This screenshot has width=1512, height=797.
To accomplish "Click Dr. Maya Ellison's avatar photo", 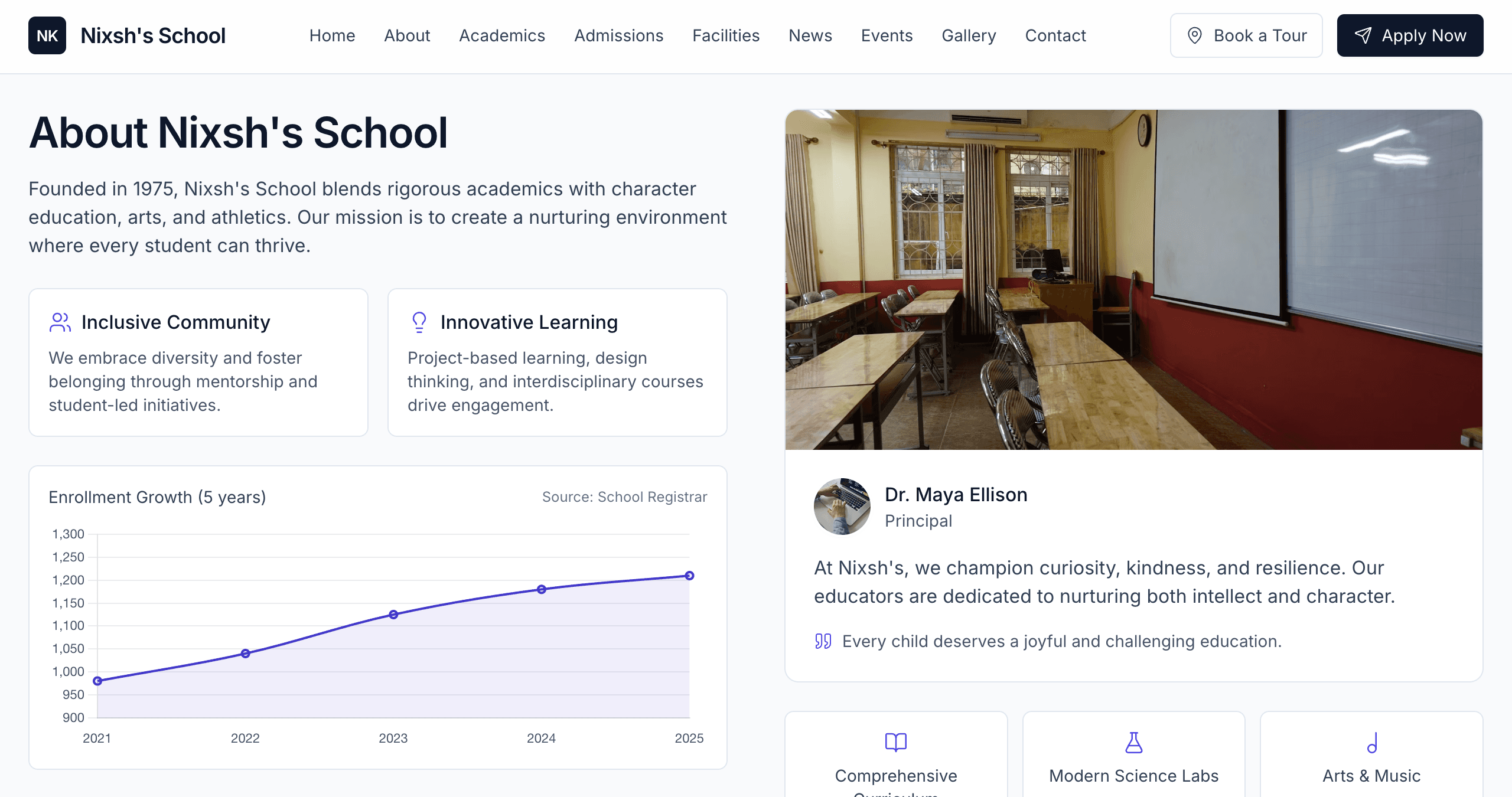I will click(842, 507).
